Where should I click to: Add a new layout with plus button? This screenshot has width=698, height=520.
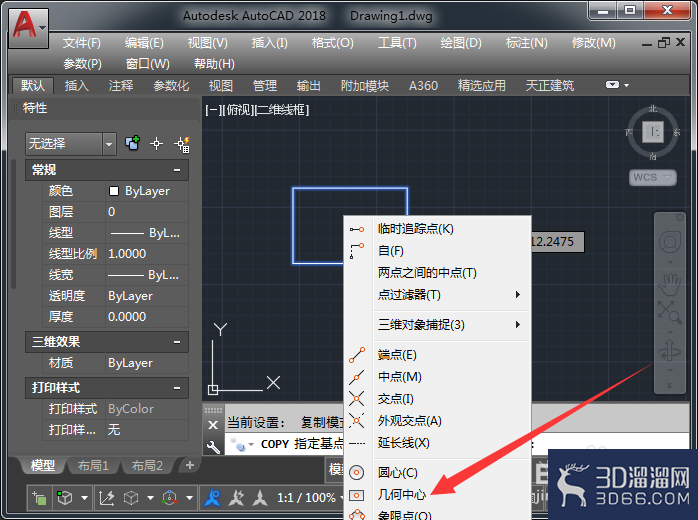tap(190, 465)
